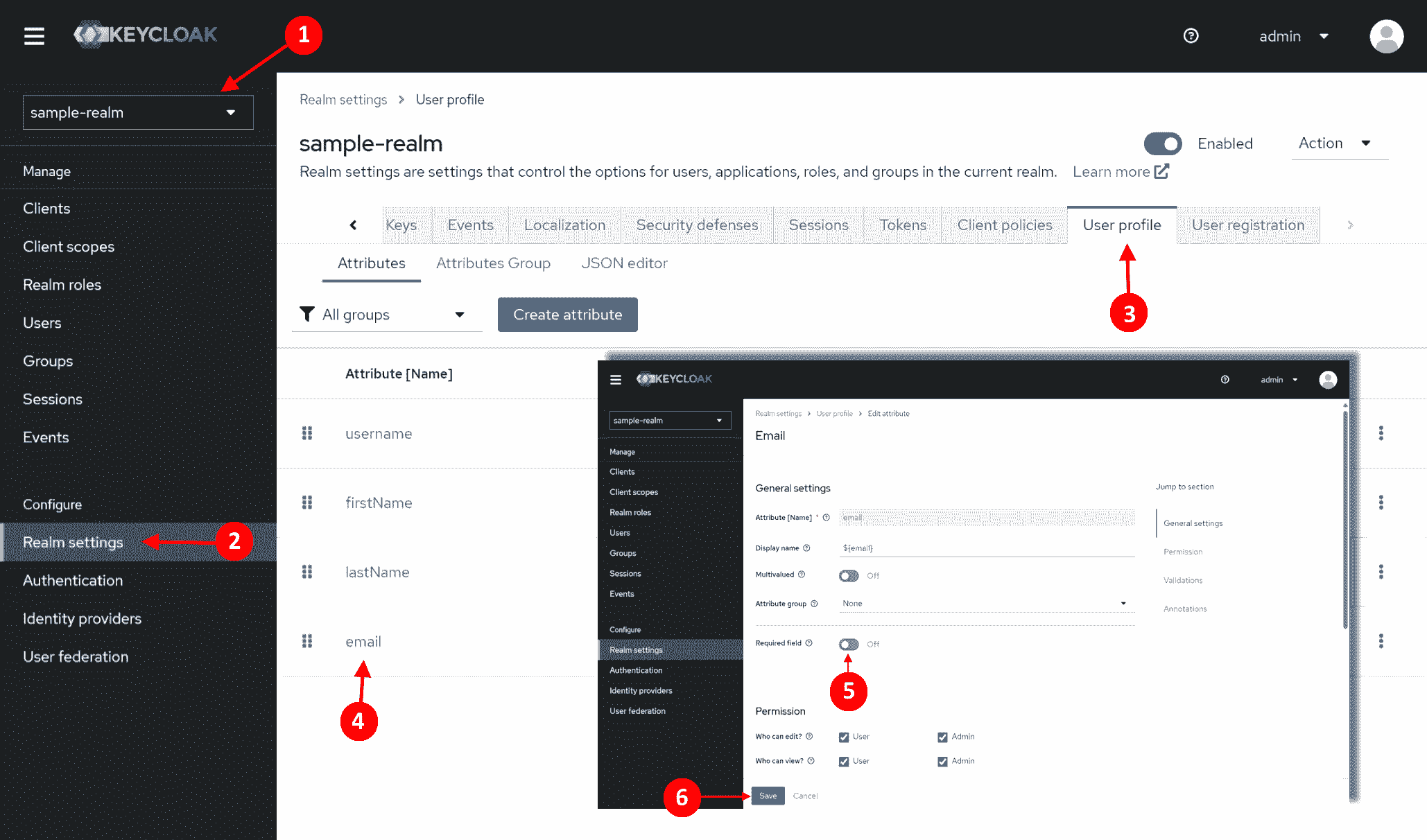Click Cancel in the edit attribute form
Image resolution: width=1427 pixels, height=840 pixels.
coord(805,796)
